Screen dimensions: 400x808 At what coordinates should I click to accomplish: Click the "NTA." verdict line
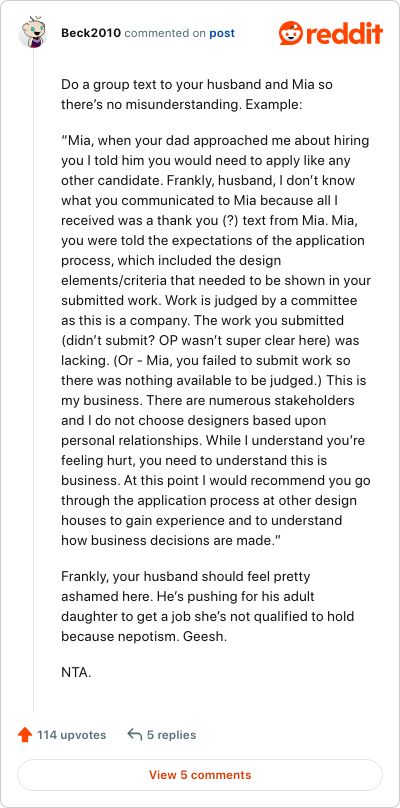point(76,672)
